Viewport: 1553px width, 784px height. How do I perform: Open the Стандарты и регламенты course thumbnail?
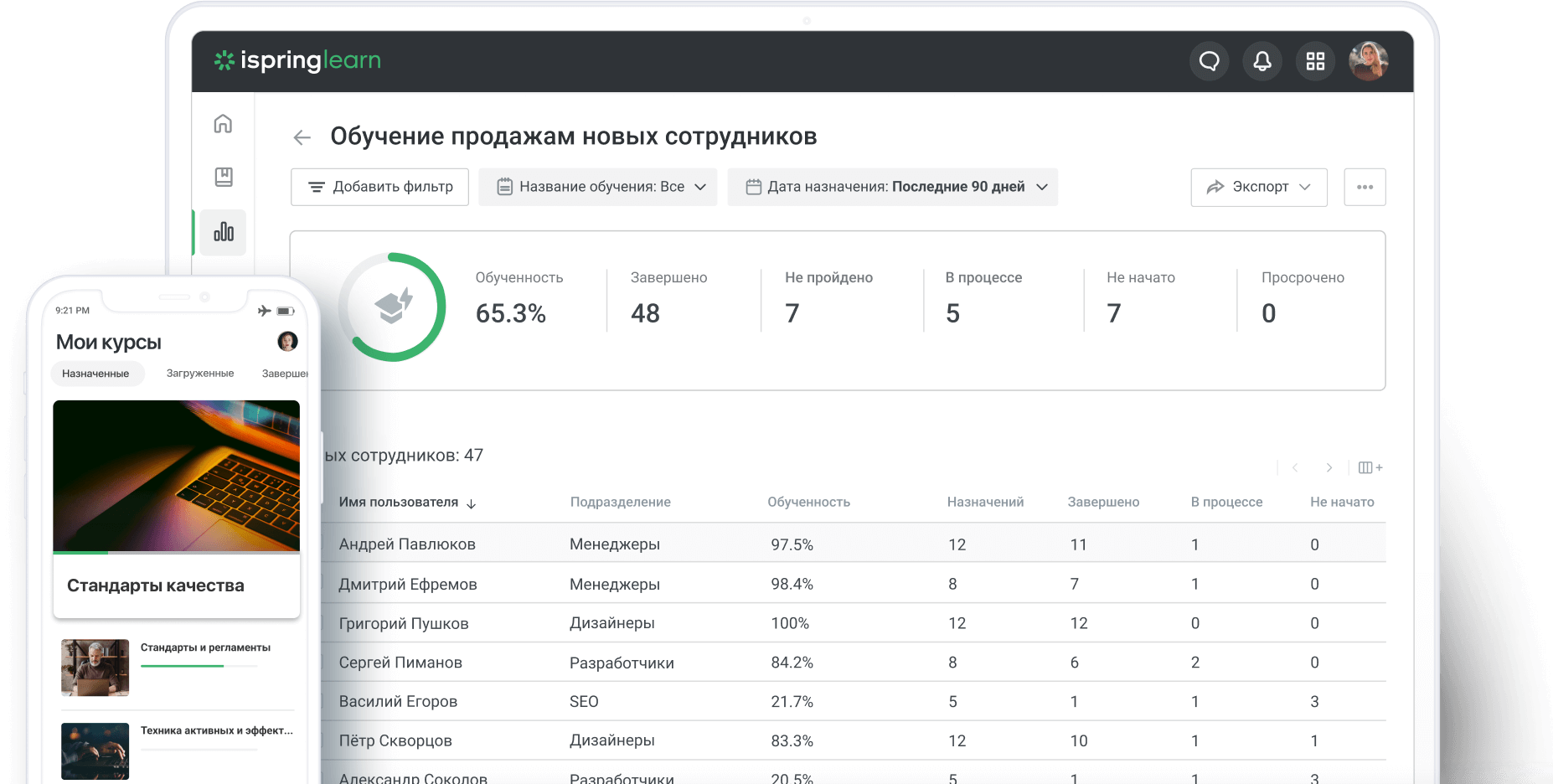(x=95, y=668)
